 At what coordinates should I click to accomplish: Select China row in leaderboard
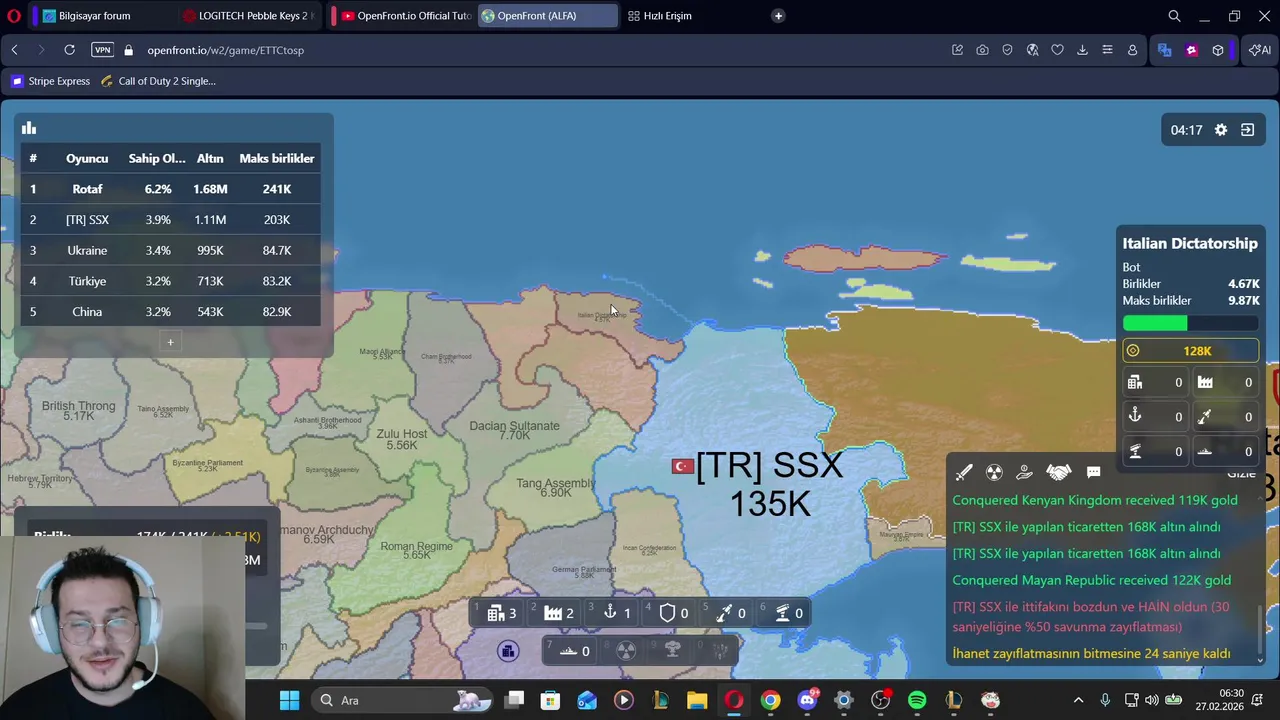[x=170, y=312]
